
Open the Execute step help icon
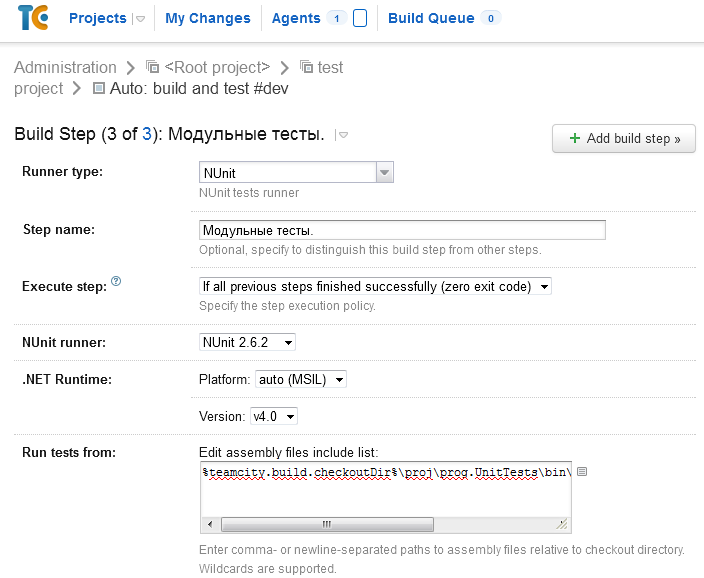pos(116,282)
